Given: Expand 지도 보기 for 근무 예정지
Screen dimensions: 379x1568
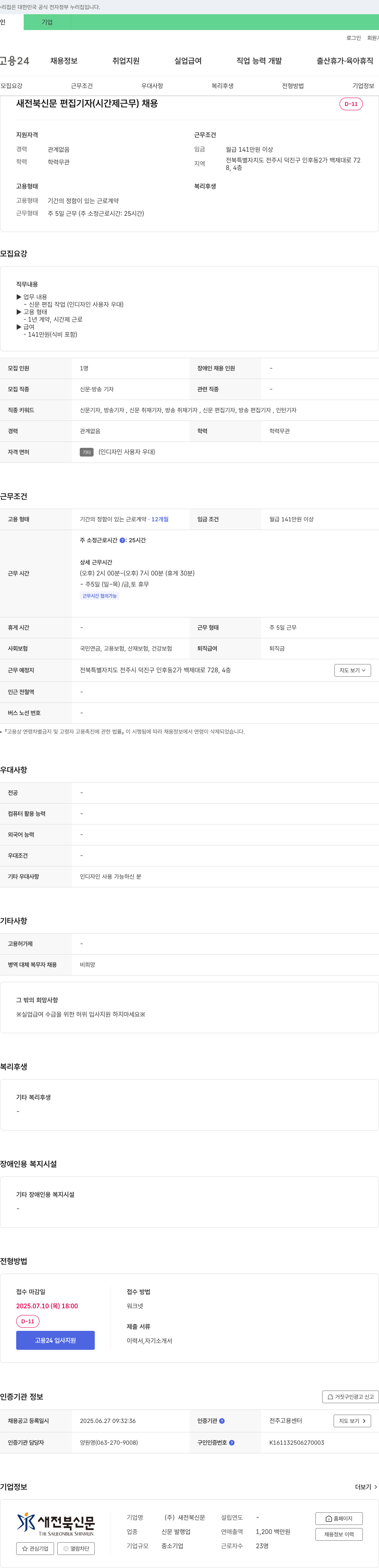Looking at the screenshot, I should (x=352, y=670).
